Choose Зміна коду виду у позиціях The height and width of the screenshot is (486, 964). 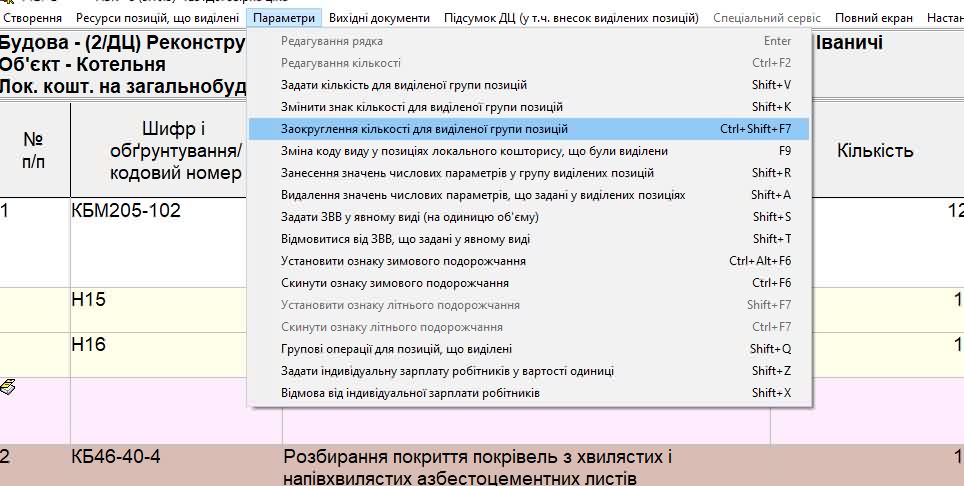pos(474,151)
